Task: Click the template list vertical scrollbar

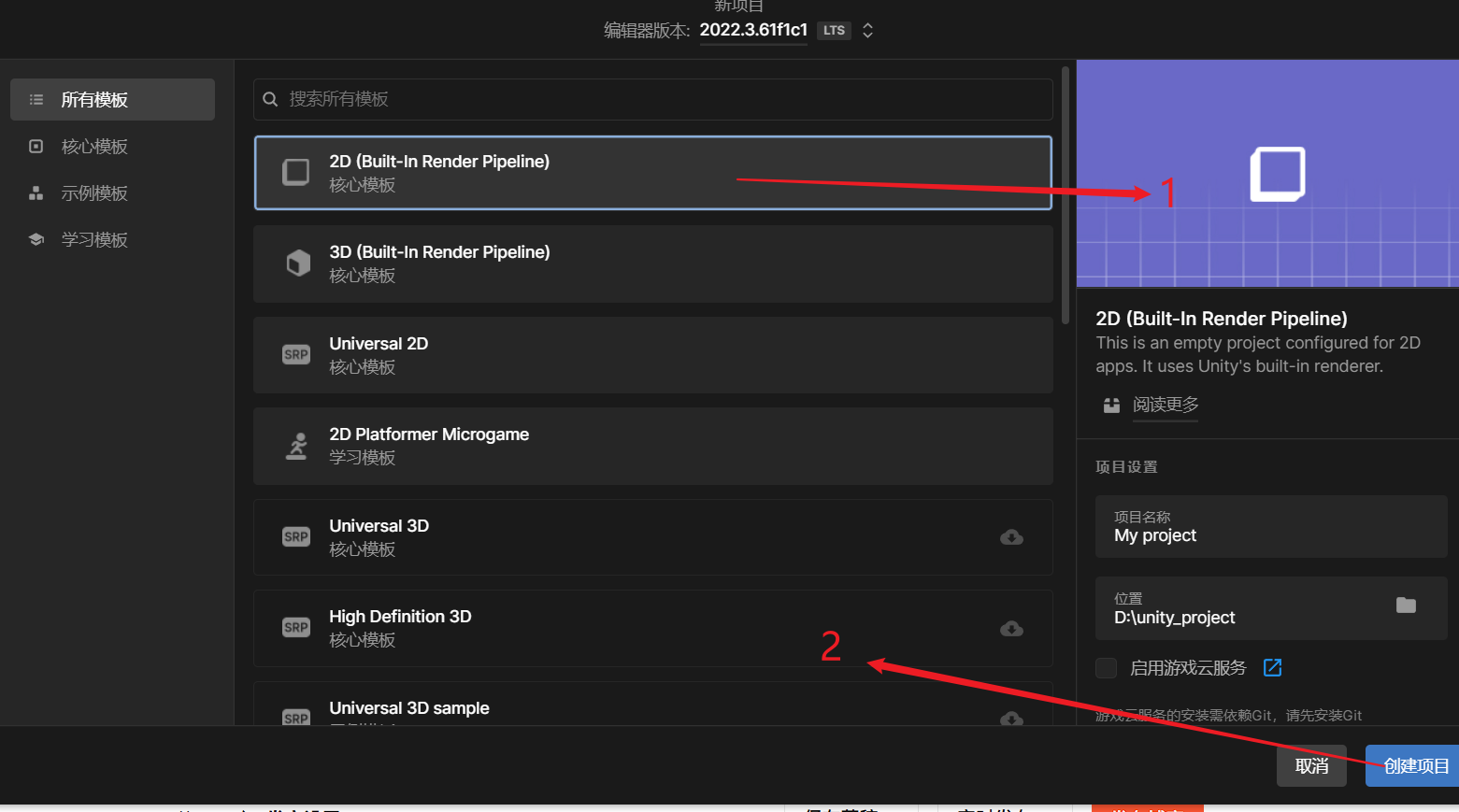Action: [1066, 194]
